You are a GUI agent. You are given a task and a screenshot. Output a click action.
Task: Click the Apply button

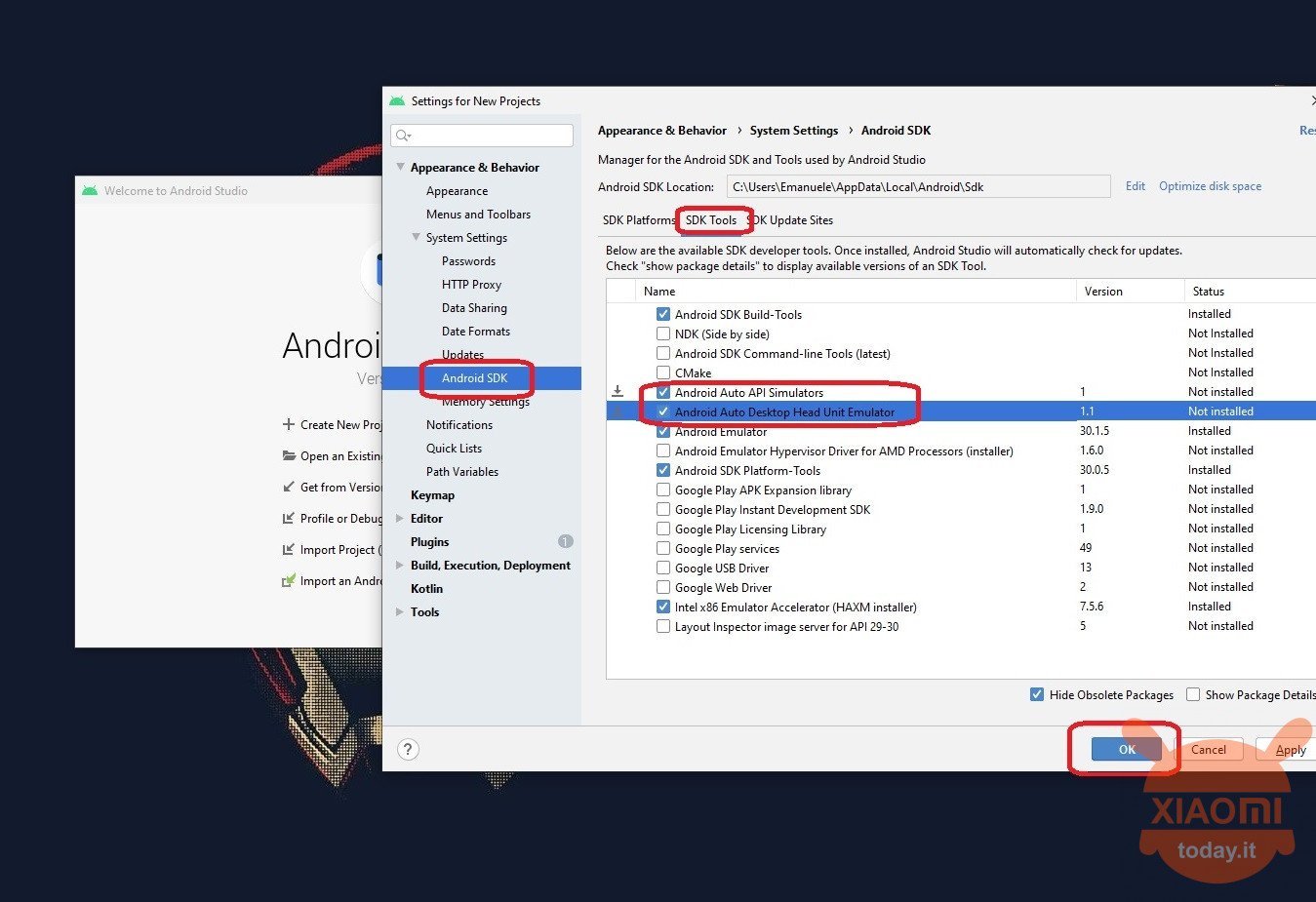1290,749
